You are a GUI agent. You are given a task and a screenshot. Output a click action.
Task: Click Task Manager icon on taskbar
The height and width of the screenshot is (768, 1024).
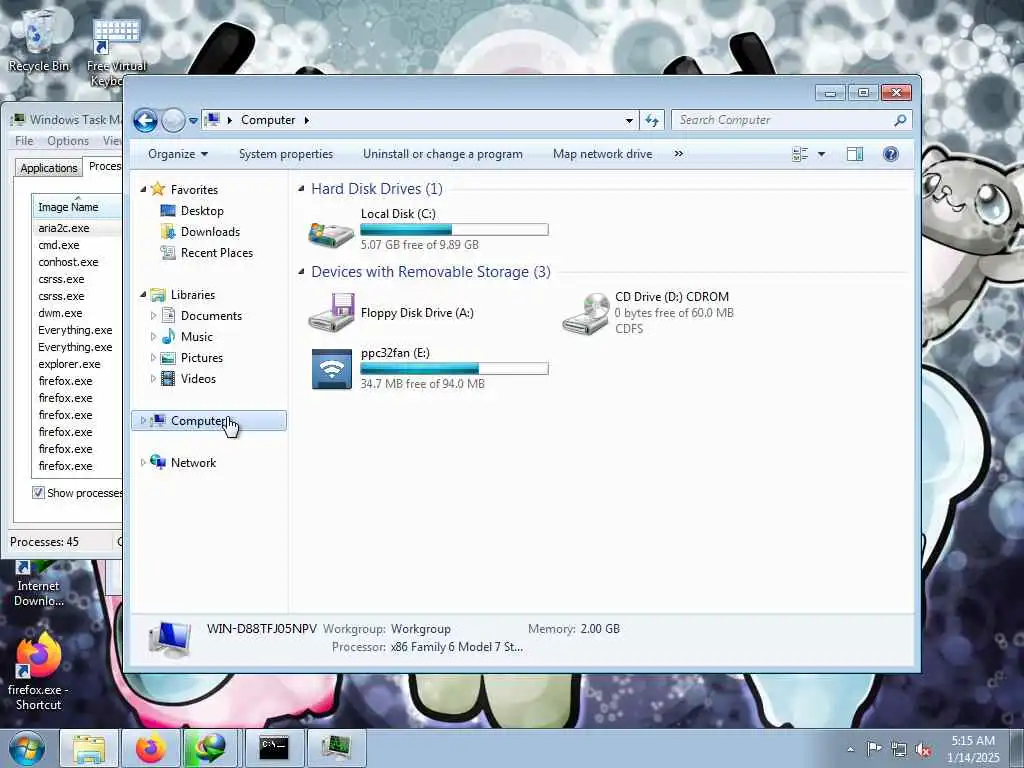click(x=336, y=748)
